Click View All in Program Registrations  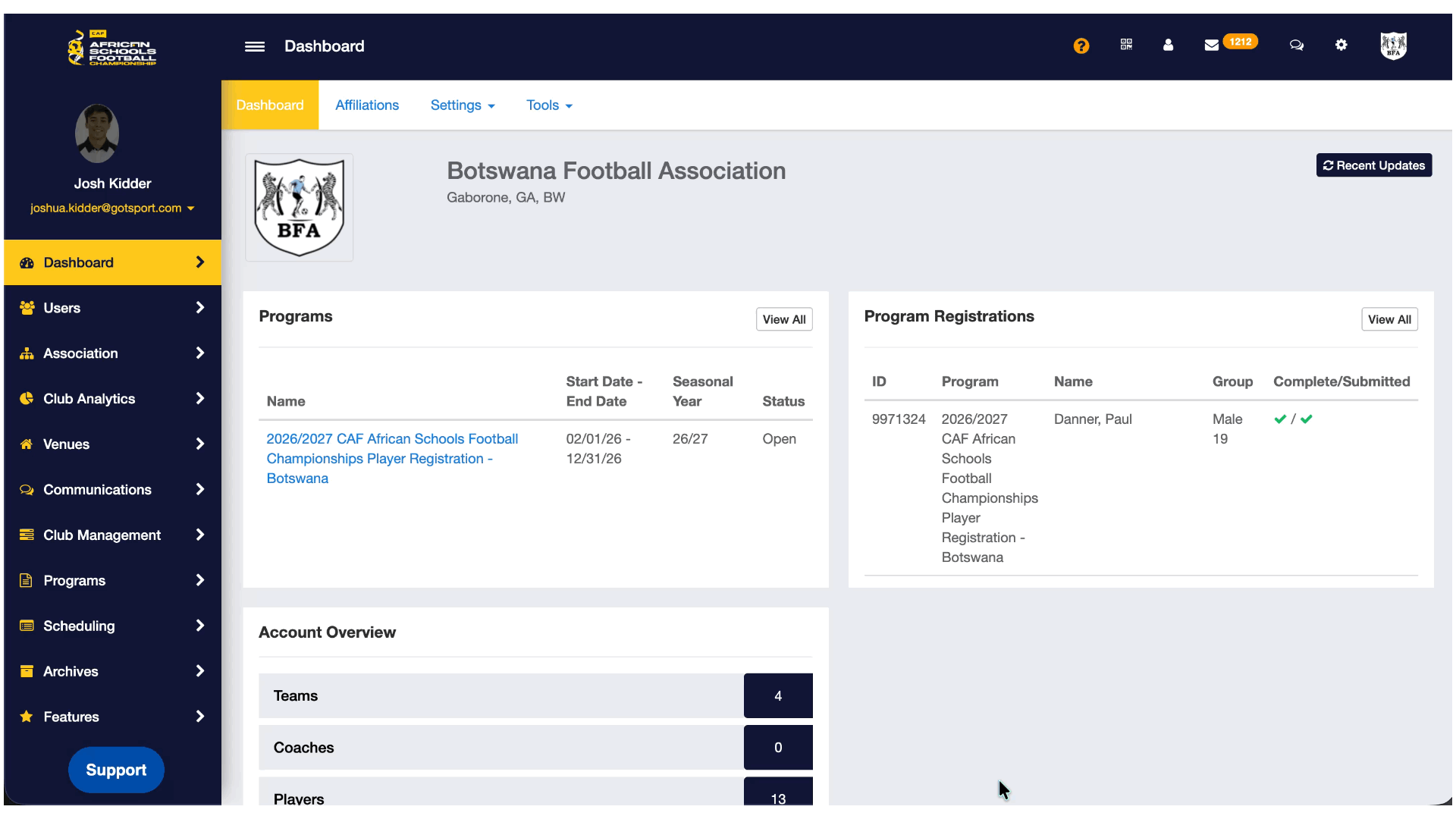point(1389,319)
